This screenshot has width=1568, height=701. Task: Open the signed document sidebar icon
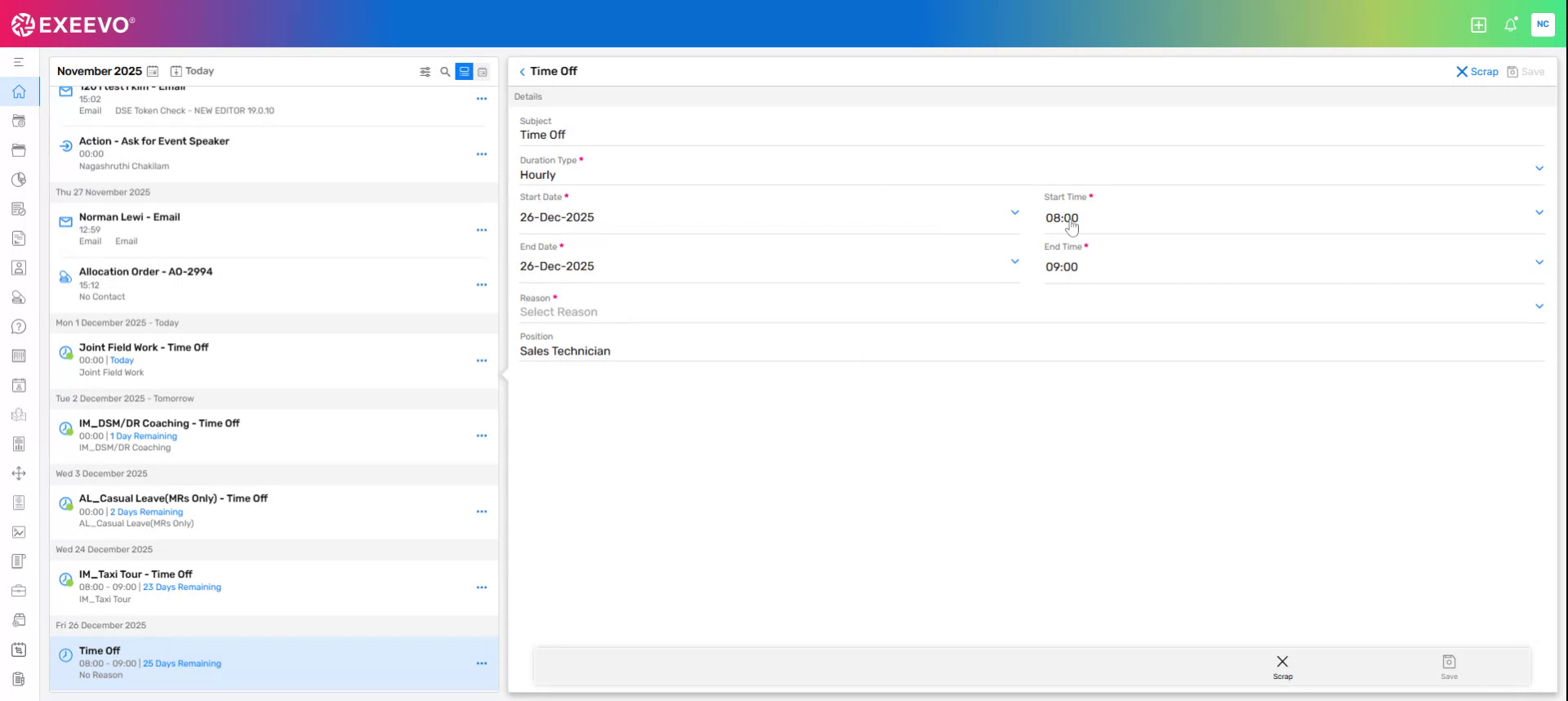coord(19,239)
